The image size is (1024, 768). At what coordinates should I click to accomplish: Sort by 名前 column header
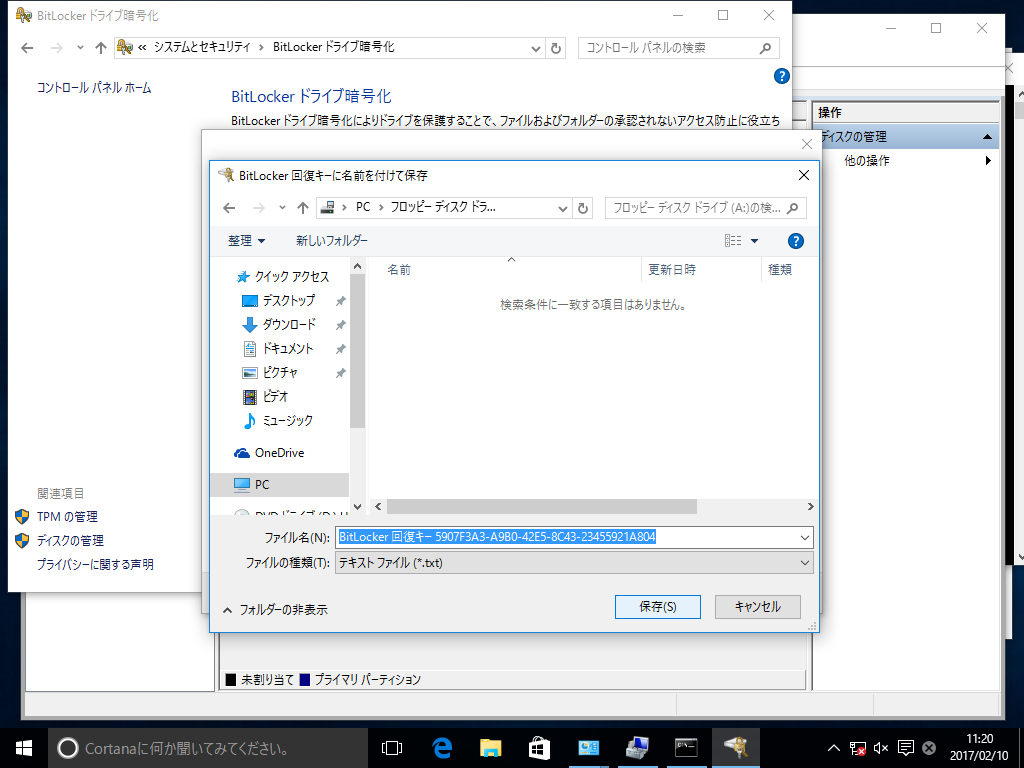tap(399, 270)
